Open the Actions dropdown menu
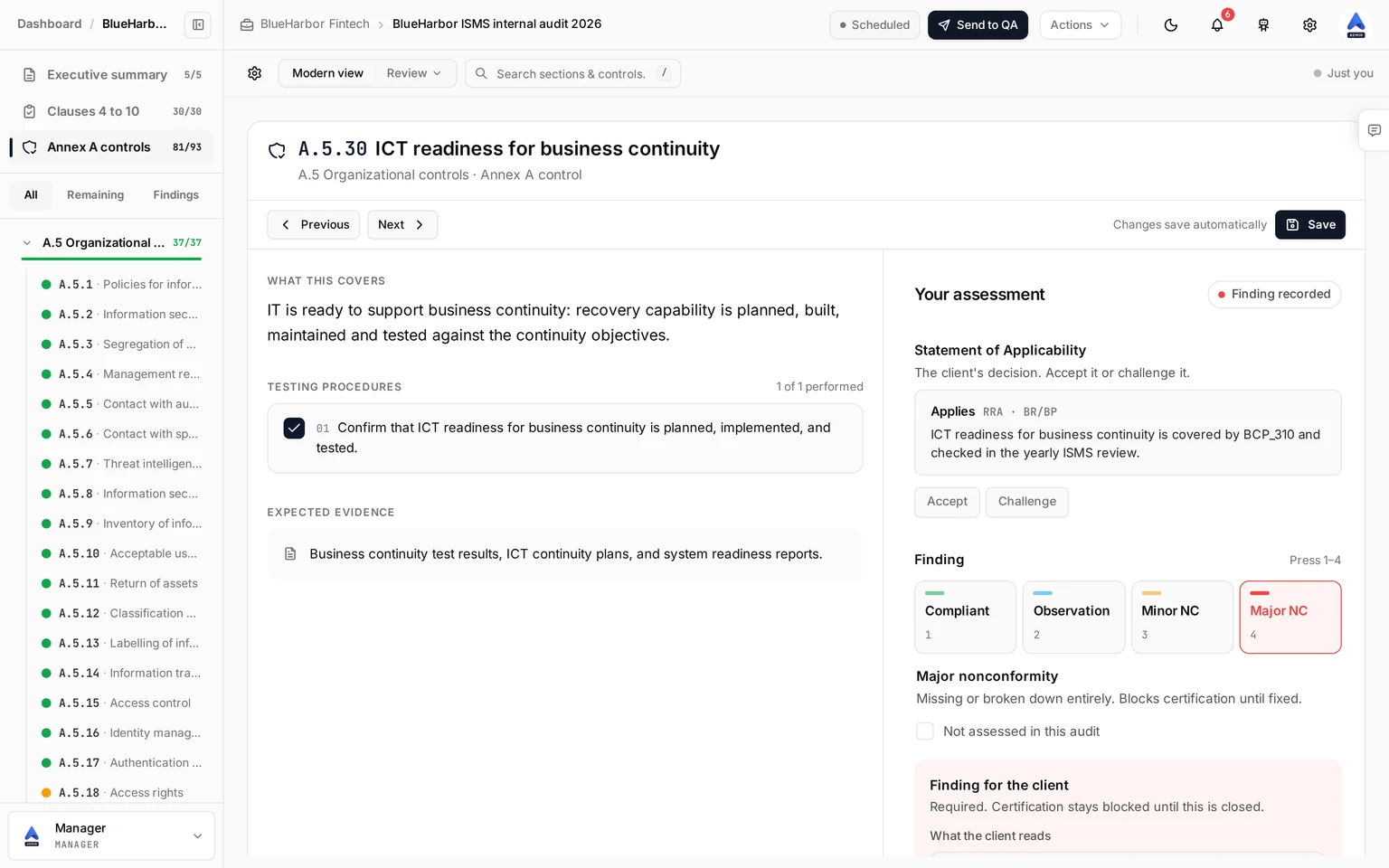This screenshot has height=868, width=1389. [1080, 24]
